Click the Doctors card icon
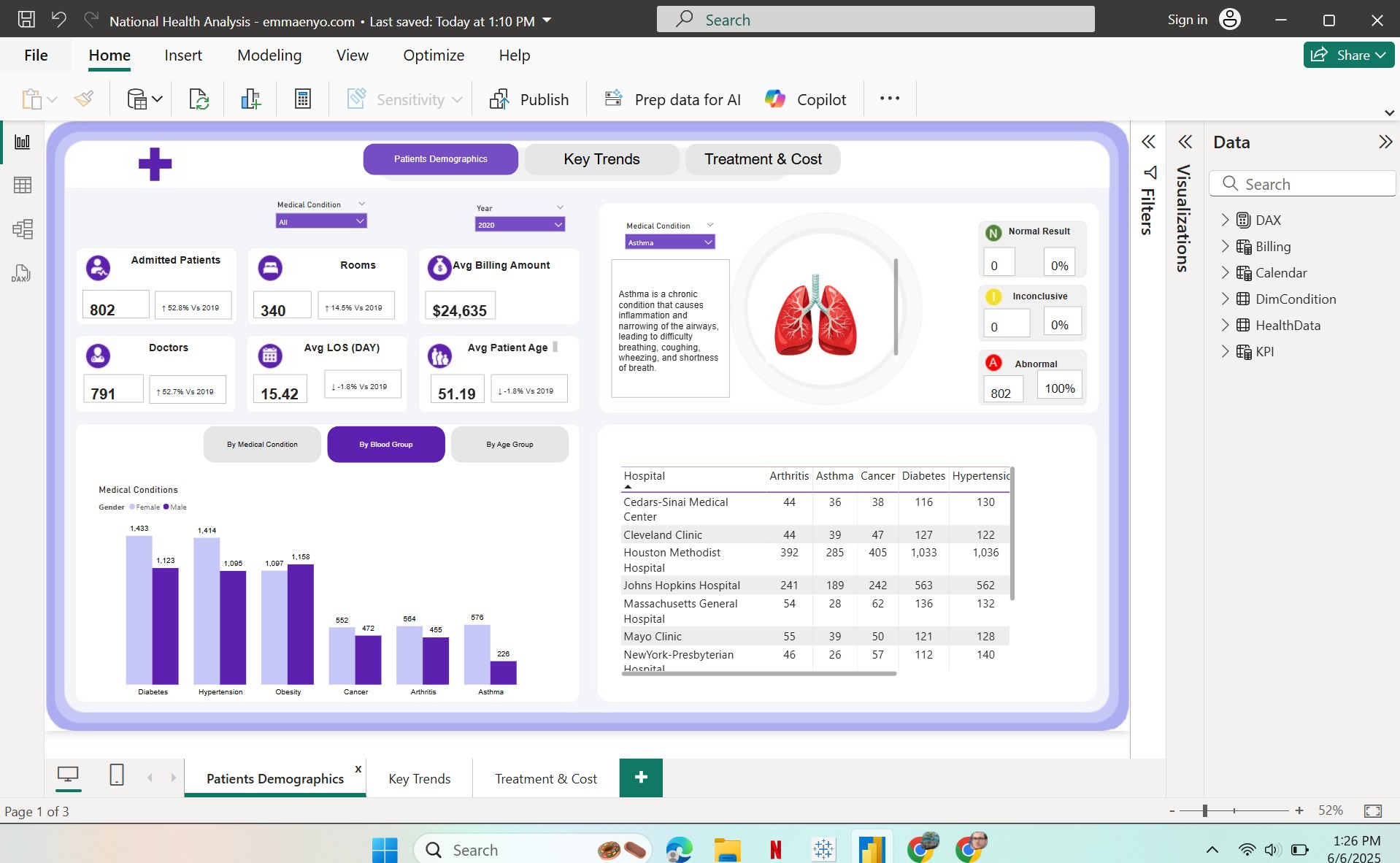 [x=99, y=356]
